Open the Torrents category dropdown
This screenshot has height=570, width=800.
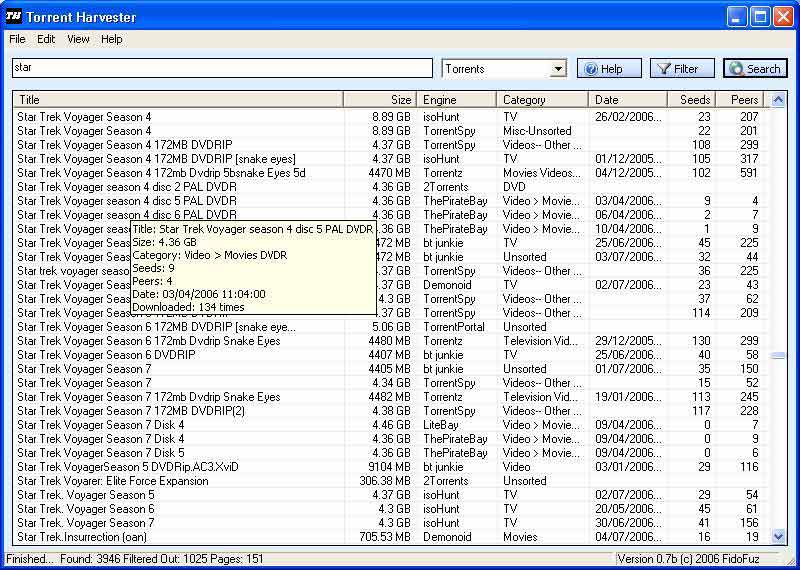558,69
